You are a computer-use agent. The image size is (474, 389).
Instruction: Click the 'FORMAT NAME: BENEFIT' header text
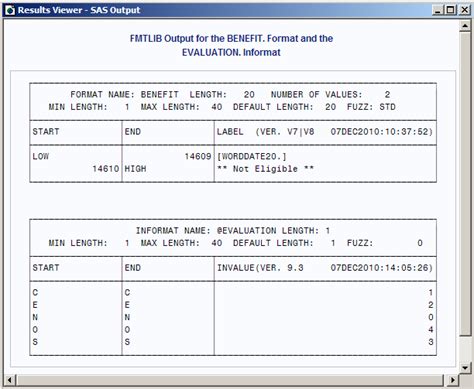pyautogui.click(x=124, y=95)
